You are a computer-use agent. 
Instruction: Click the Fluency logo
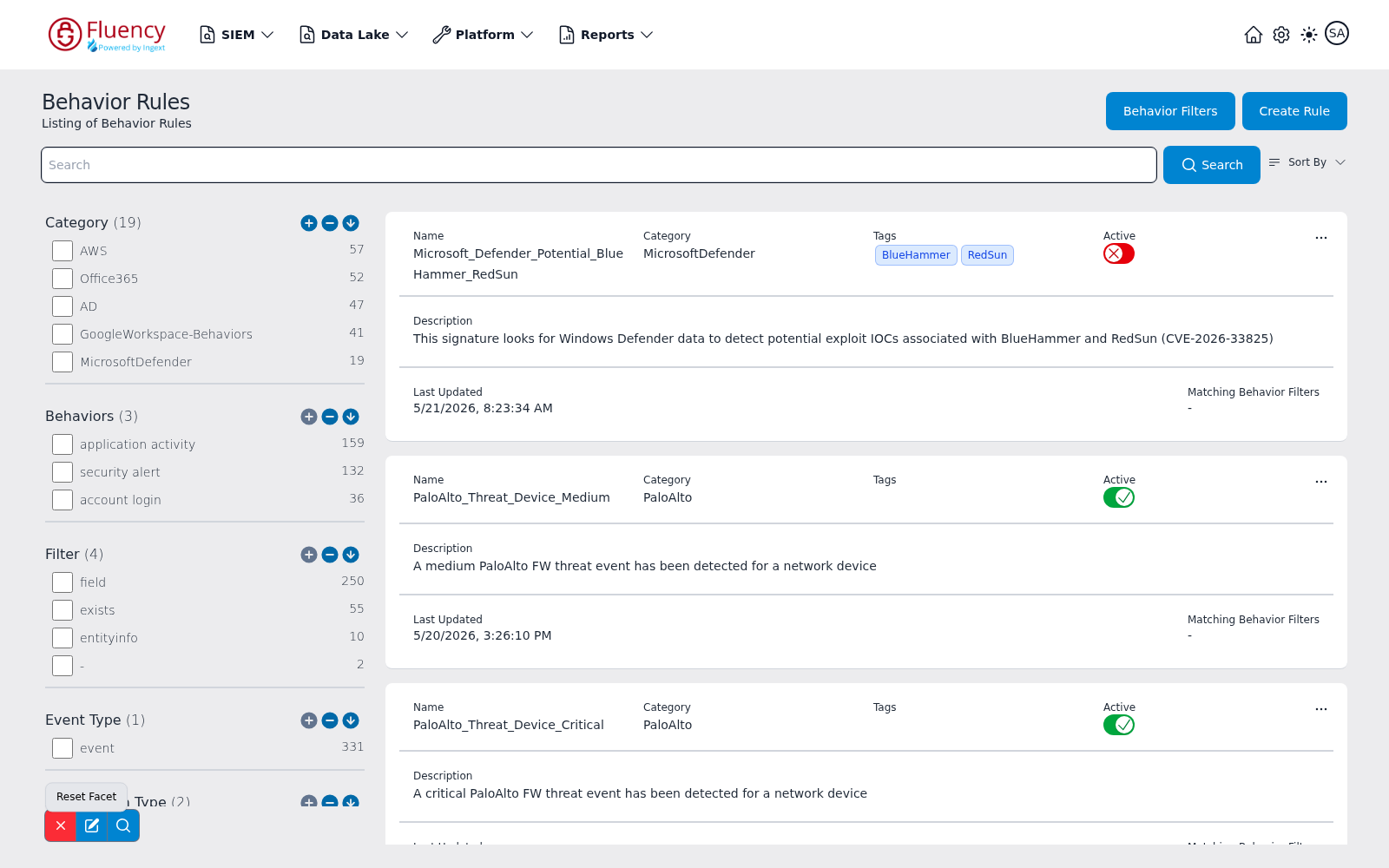point(107,35)
